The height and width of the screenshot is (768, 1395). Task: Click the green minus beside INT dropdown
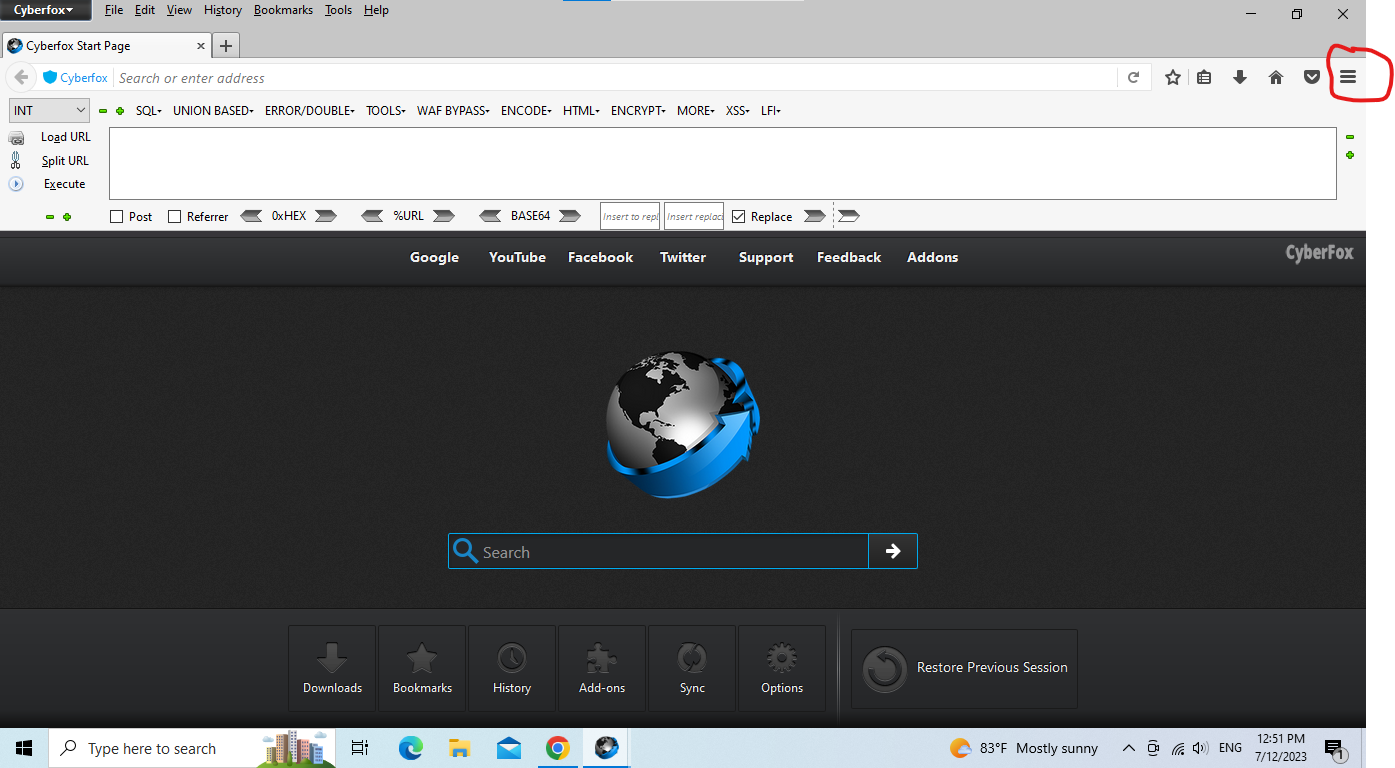(103, 111)
